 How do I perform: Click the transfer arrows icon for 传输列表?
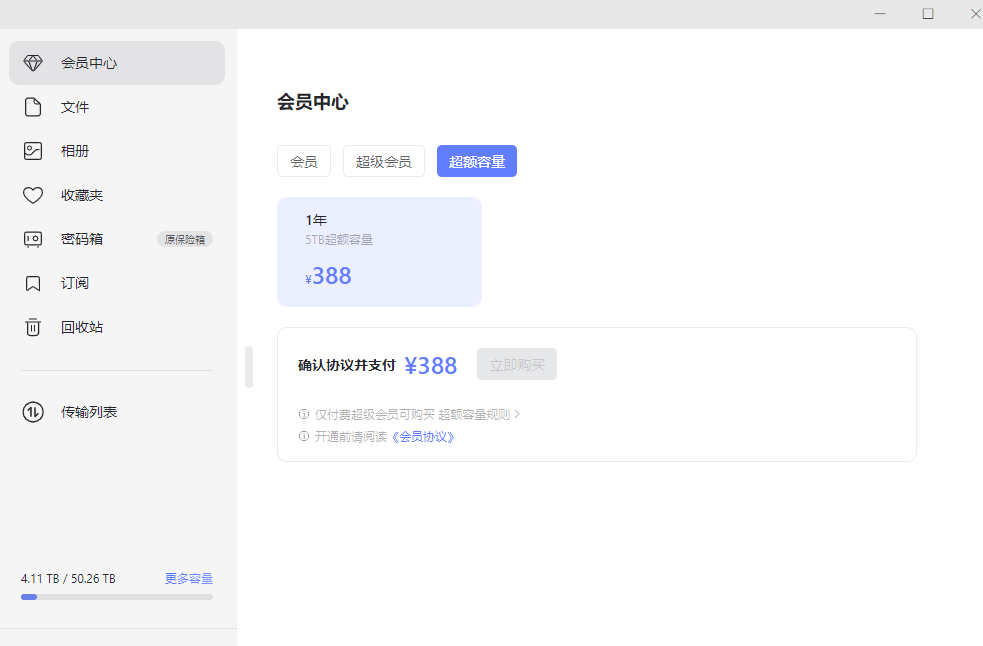tap(33, 412)
